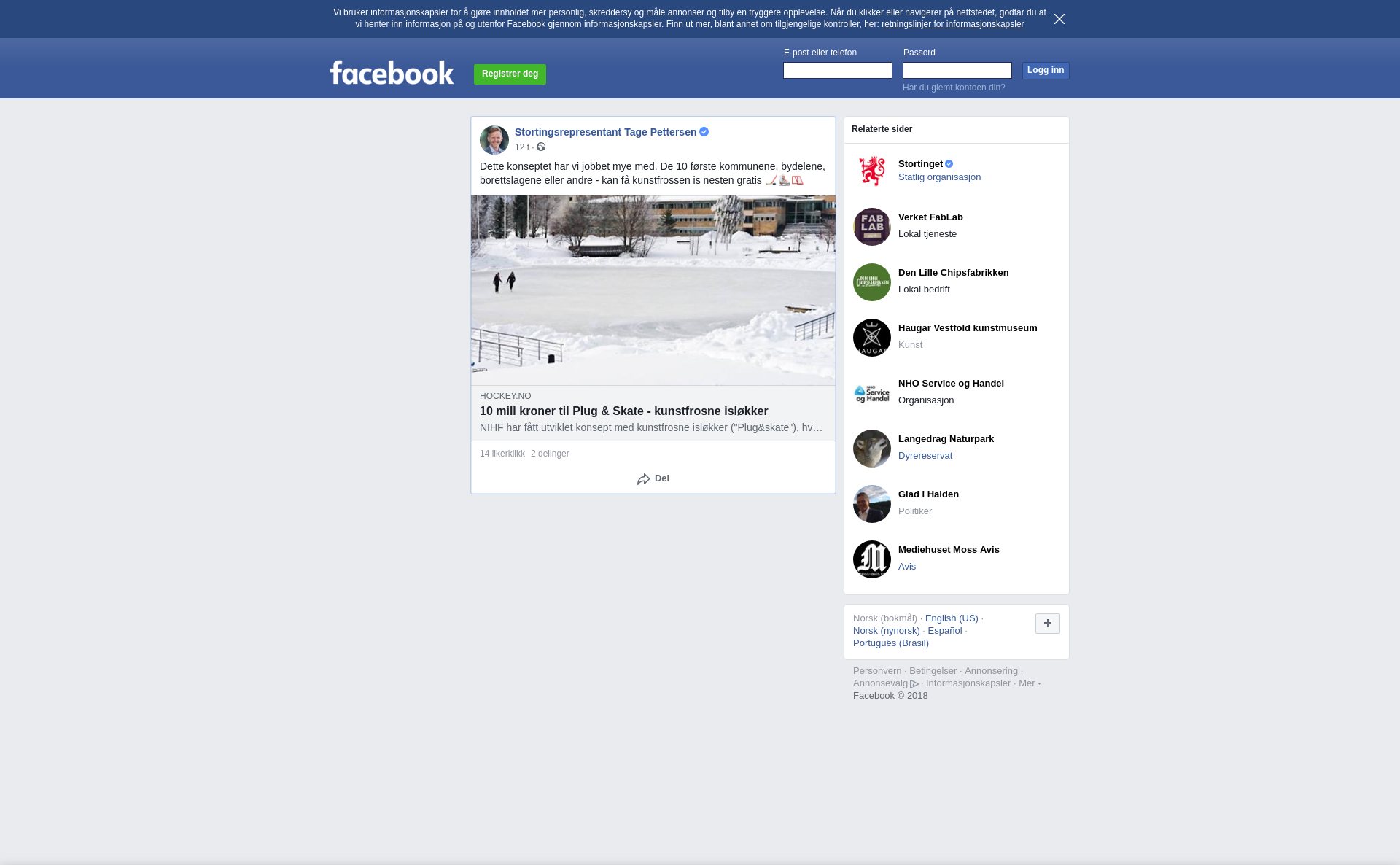Open the Haugar Vestfold kunstmuseum page name
Viewport: 1400px width, 865px height.
(x=968, y=328)
